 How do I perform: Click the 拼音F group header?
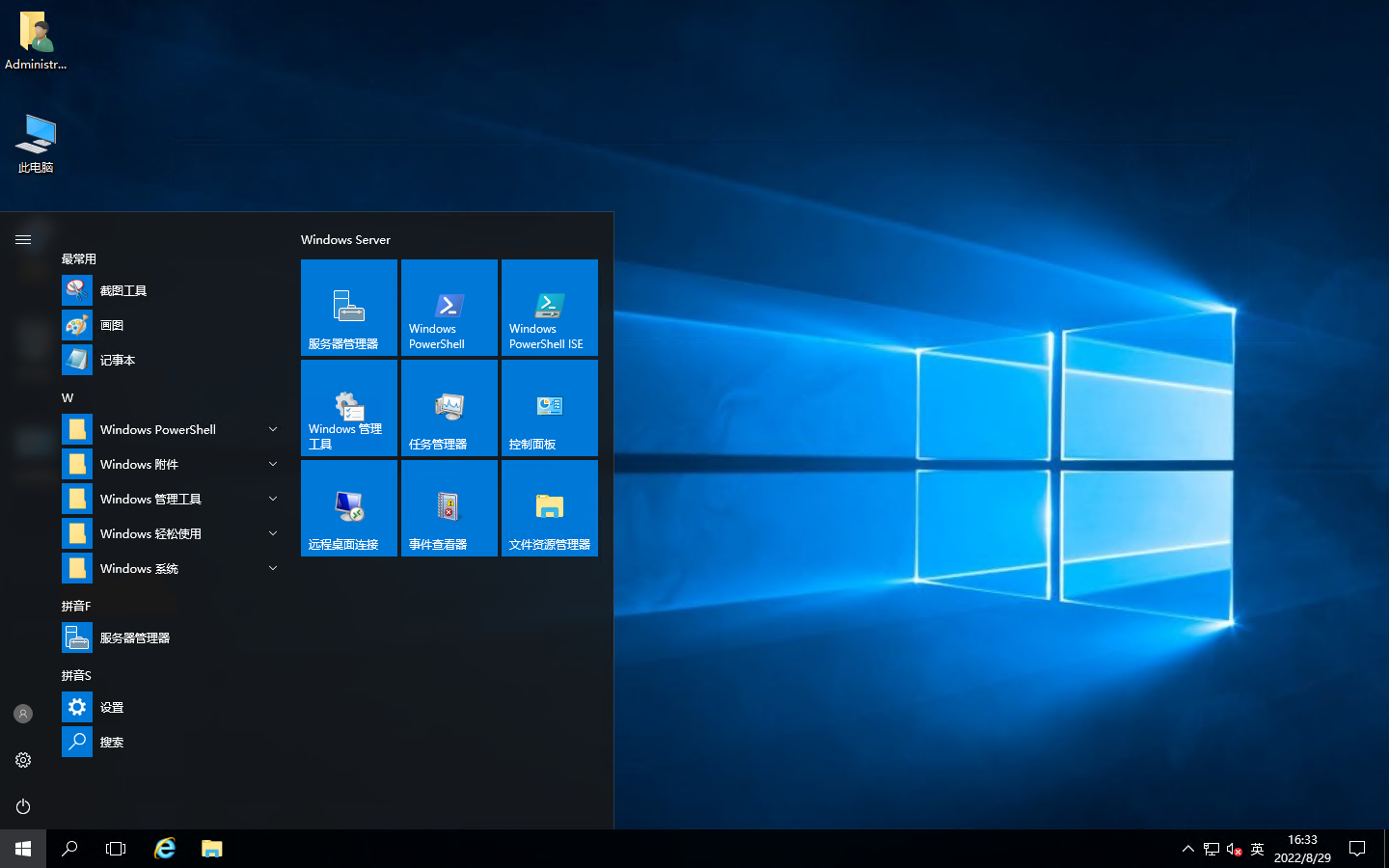[76, 606]
